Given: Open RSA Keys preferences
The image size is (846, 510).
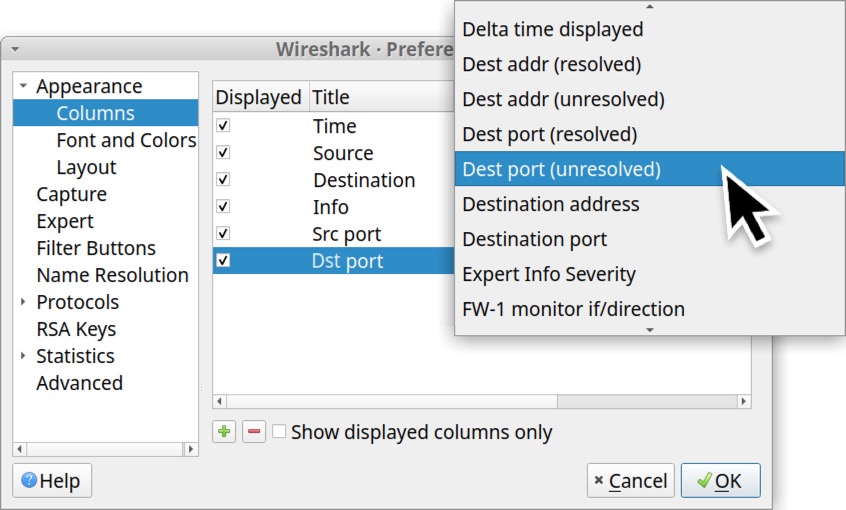Looking at the screenshot, I should click(76, 329).
